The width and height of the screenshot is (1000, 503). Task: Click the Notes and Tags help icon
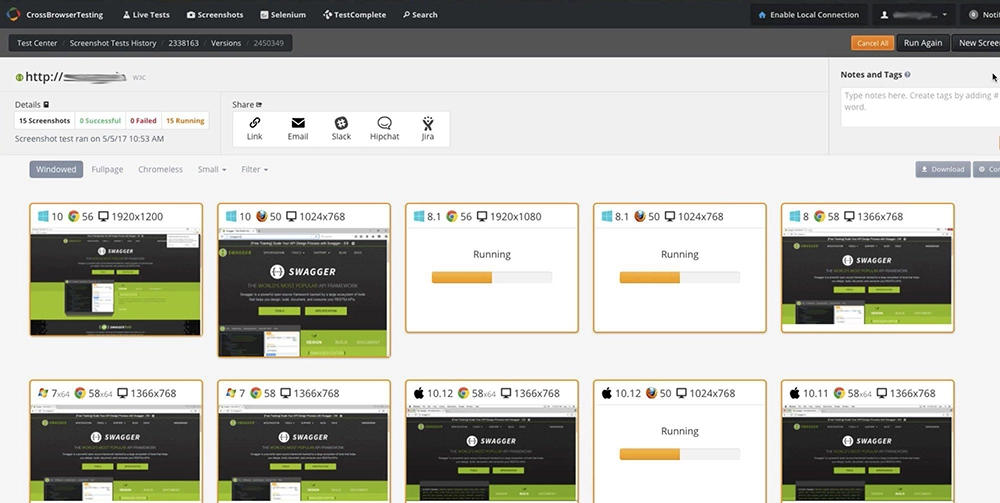point(907,75)
